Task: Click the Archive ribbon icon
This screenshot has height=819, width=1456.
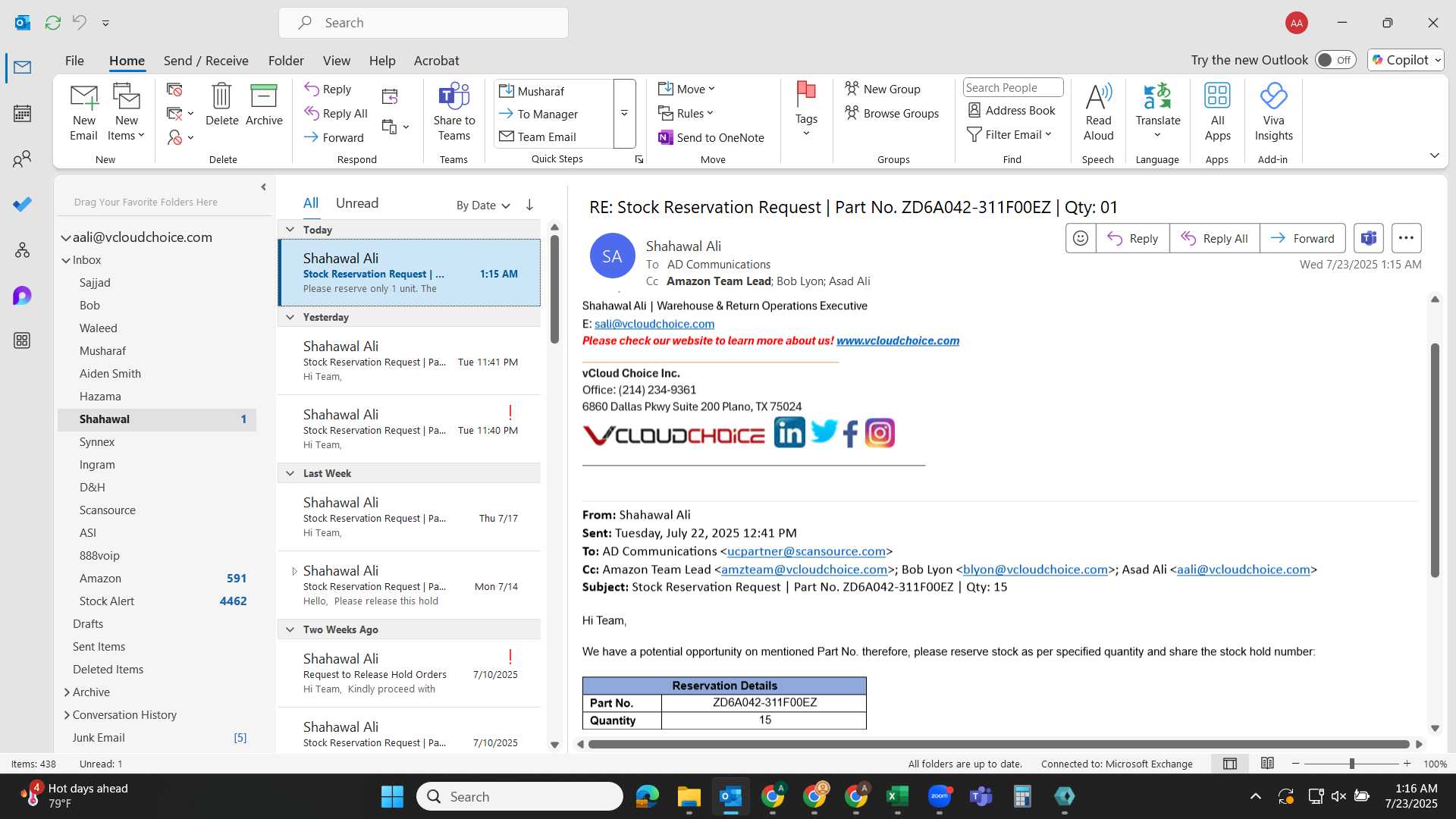Action: click(264, 105)
